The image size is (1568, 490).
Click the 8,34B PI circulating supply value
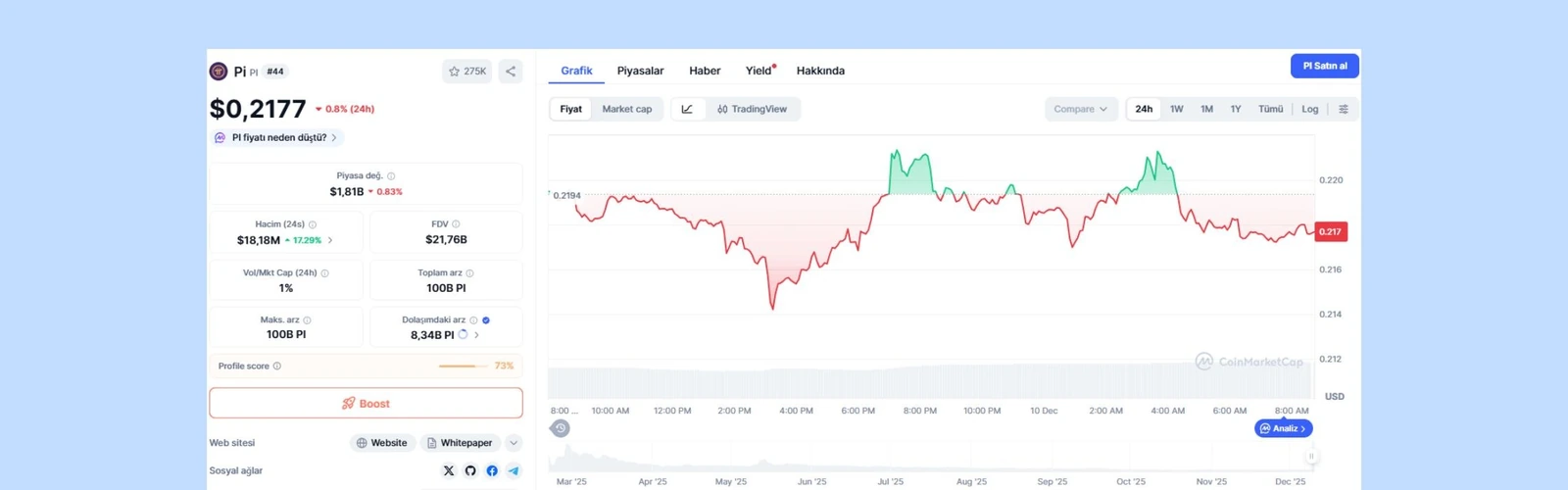(432, 335)
